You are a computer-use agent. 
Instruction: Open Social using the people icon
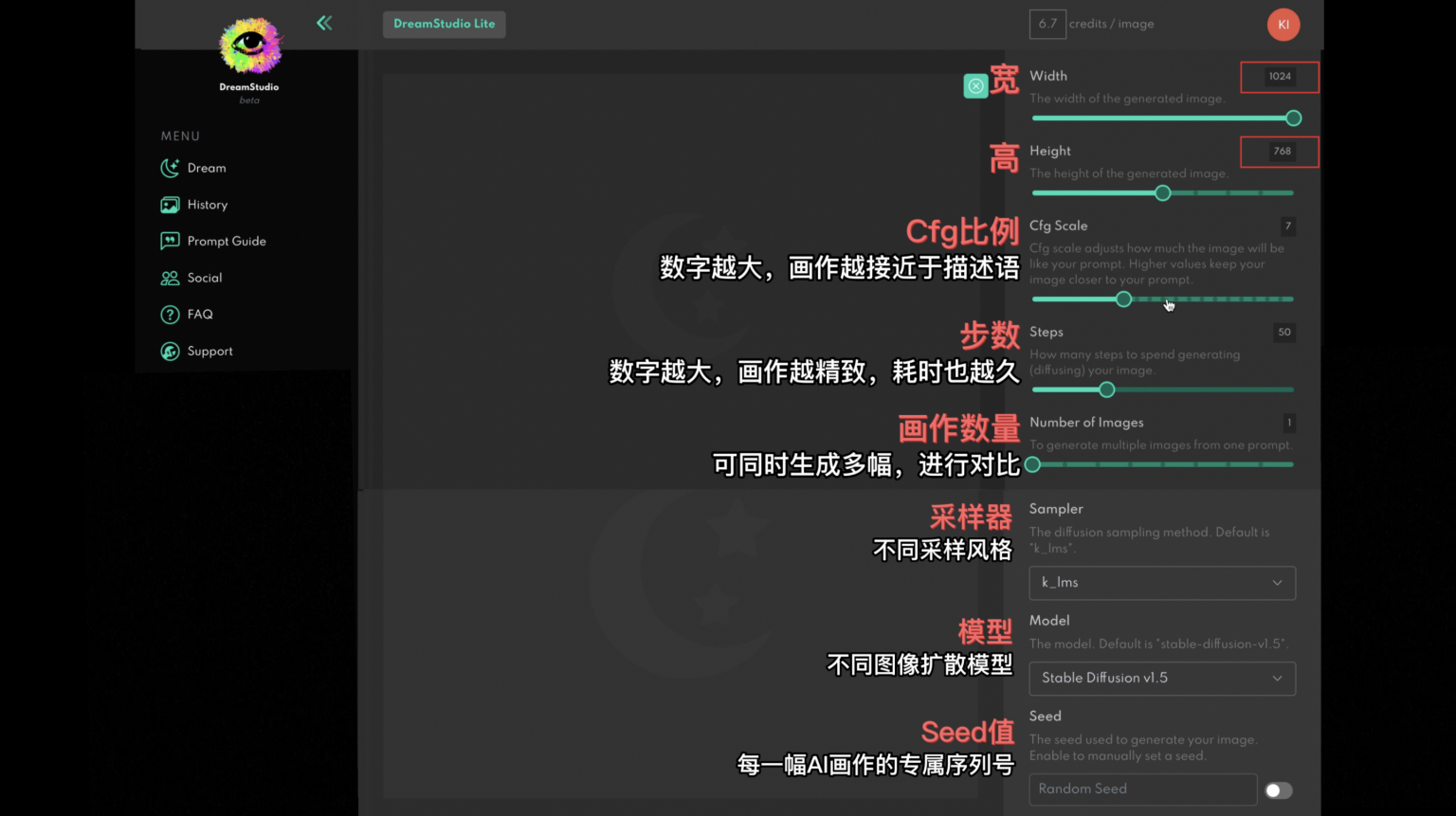click(170, 278)
